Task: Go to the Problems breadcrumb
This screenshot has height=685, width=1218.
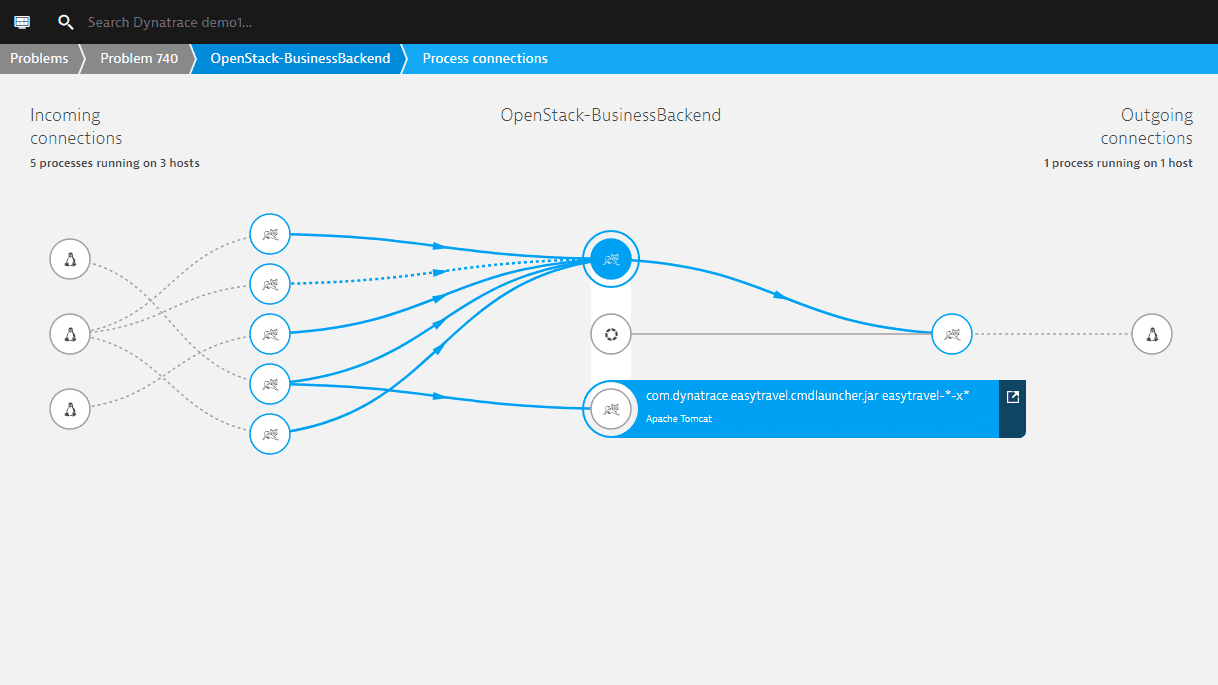Action: tap(40, 58)
